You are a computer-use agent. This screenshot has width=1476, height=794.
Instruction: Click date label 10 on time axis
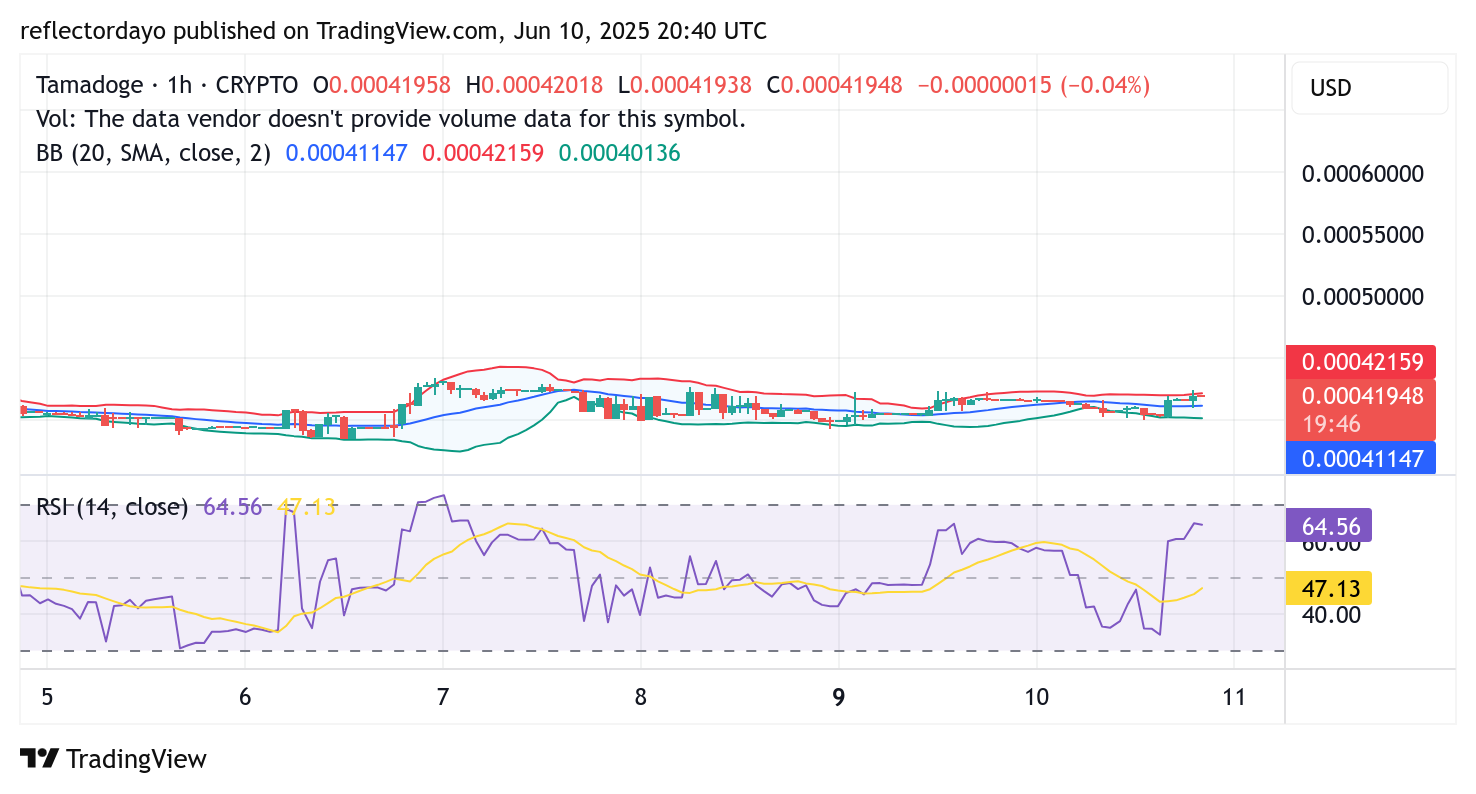1037,697
